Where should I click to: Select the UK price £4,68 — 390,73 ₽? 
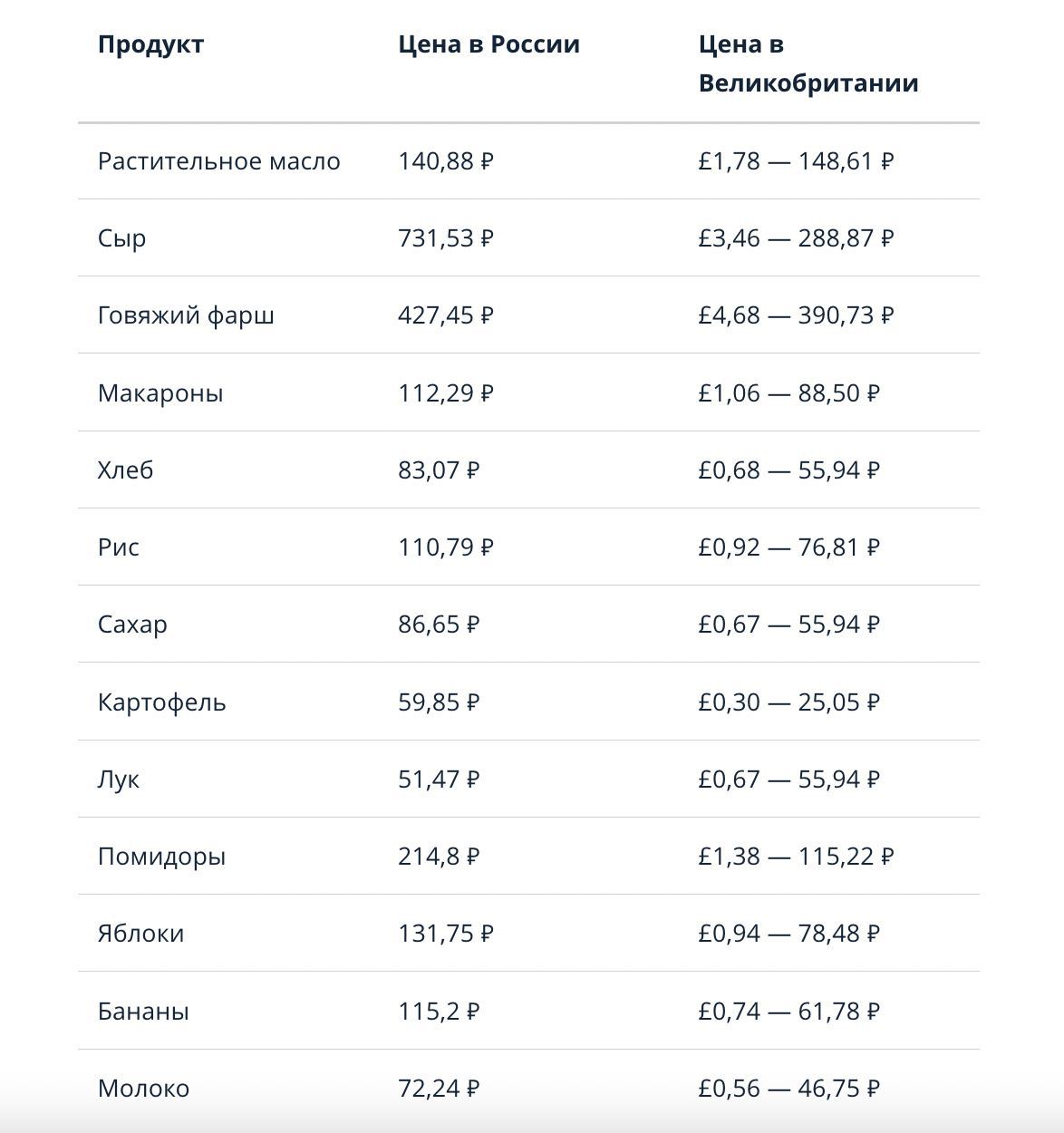795,315
